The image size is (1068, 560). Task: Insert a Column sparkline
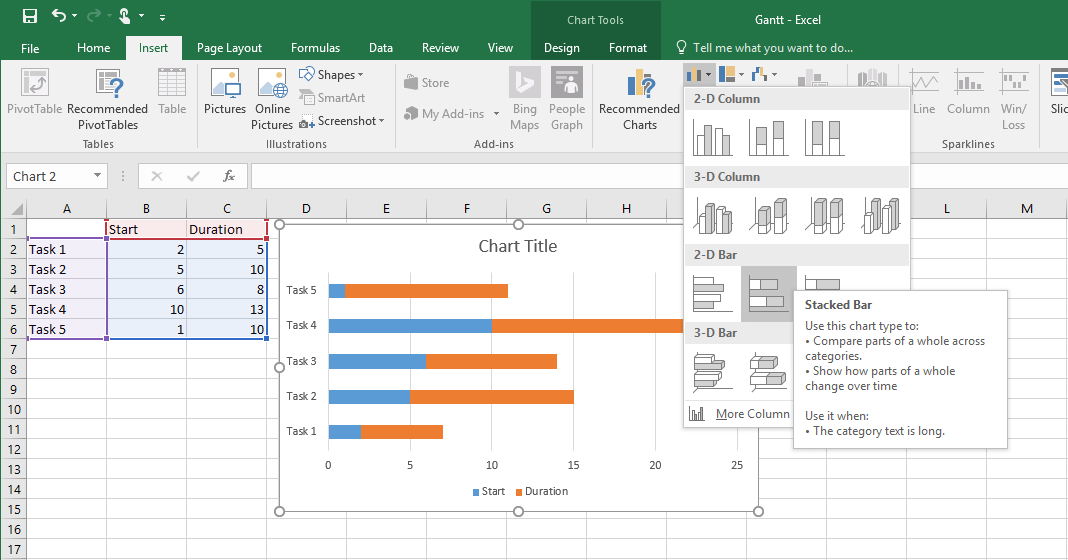968,91
